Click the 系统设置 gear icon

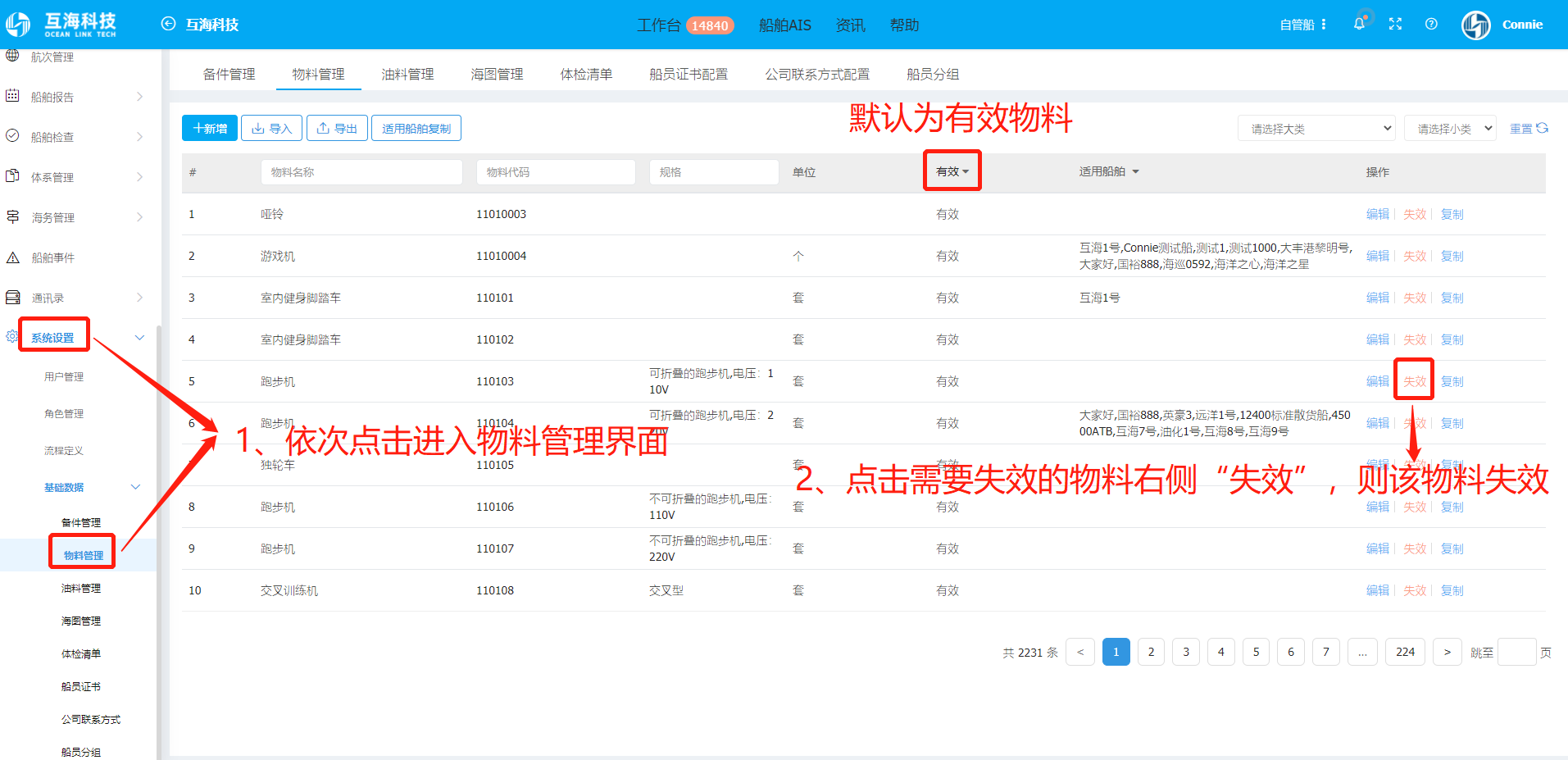click(11, 336)
